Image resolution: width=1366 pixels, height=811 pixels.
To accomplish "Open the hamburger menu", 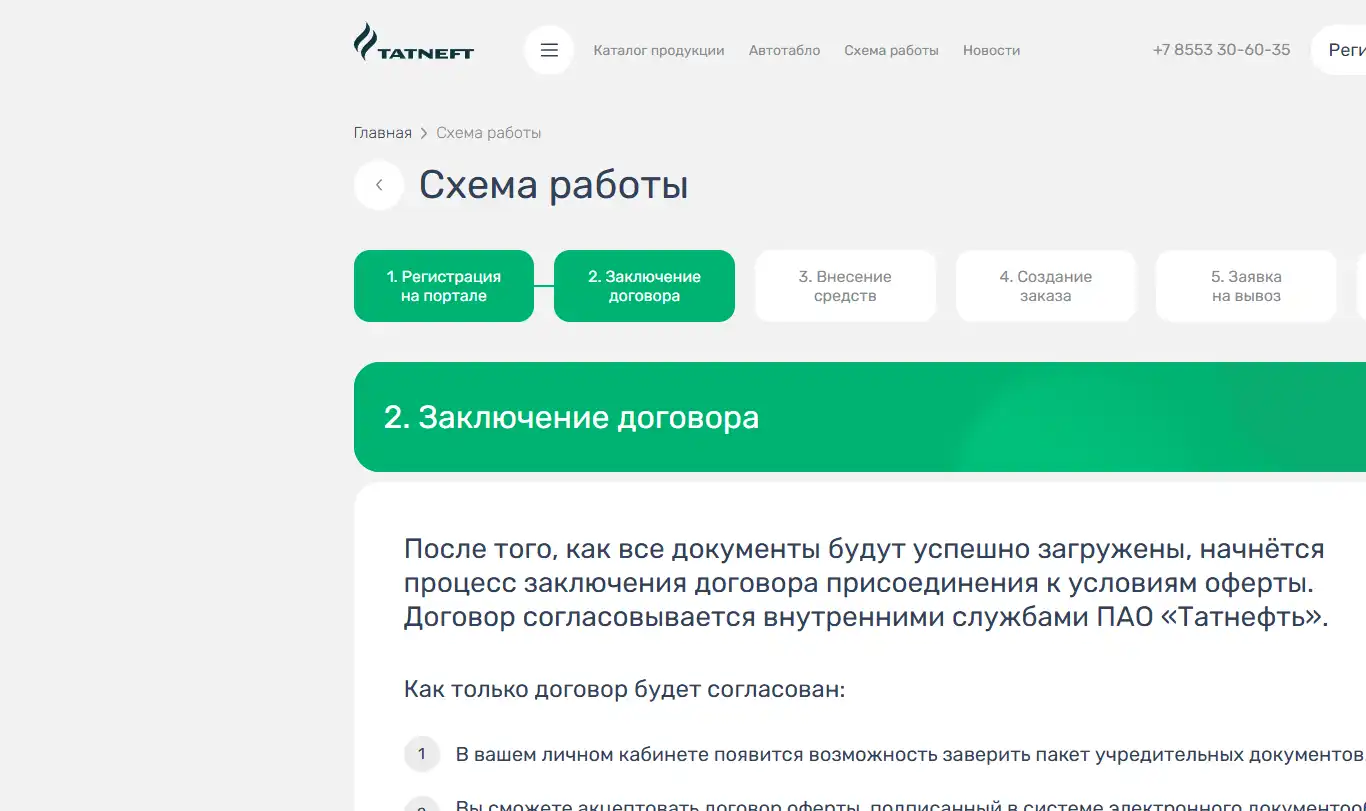I will pyautogui.click(x=549, y=50).
